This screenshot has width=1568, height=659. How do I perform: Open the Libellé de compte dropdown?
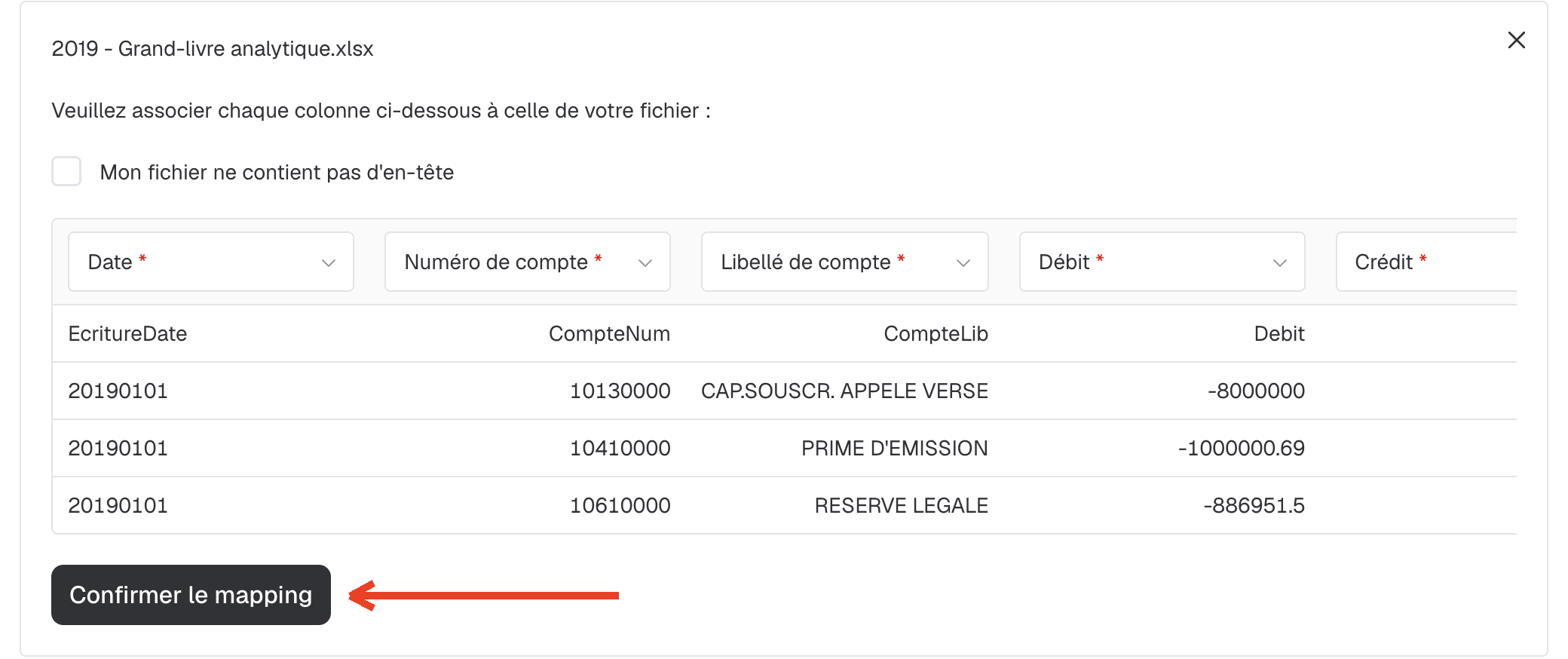pyautogui.click(x=845, y=262)
